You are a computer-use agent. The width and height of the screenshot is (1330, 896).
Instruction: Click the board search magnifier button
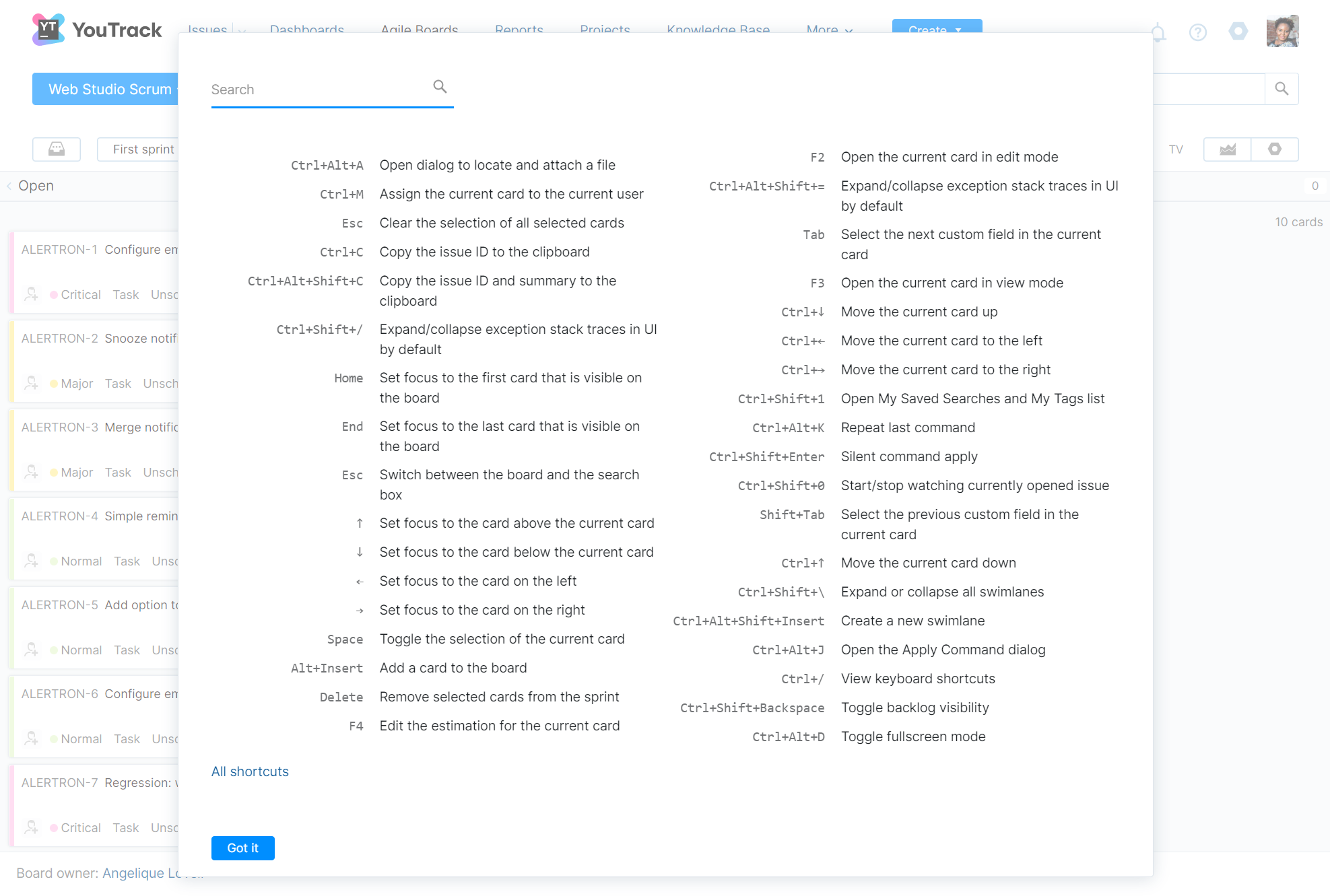click(x=1282, y=89)
